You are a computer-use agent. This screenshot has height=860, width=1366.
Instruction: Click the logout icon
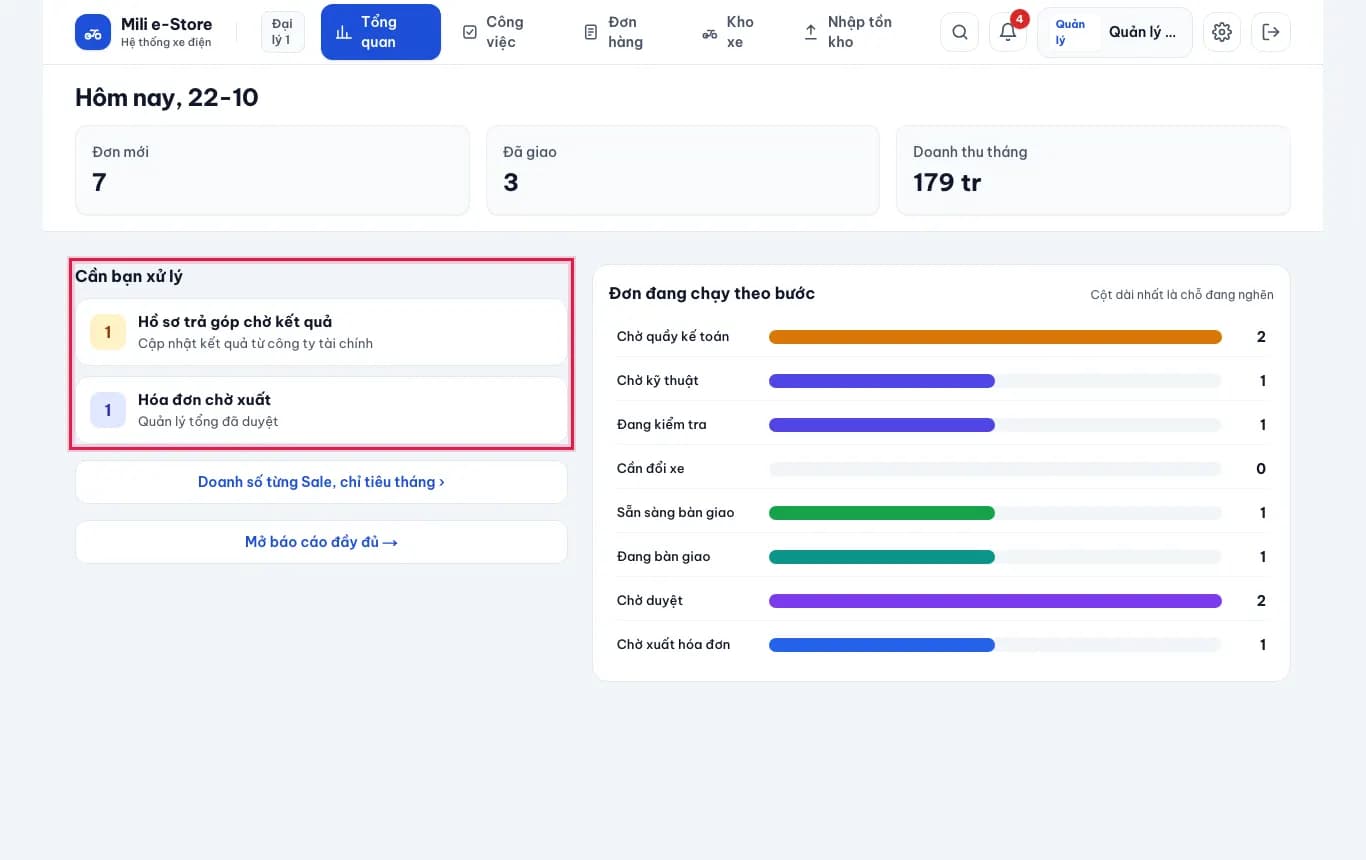click(1271, 32)
